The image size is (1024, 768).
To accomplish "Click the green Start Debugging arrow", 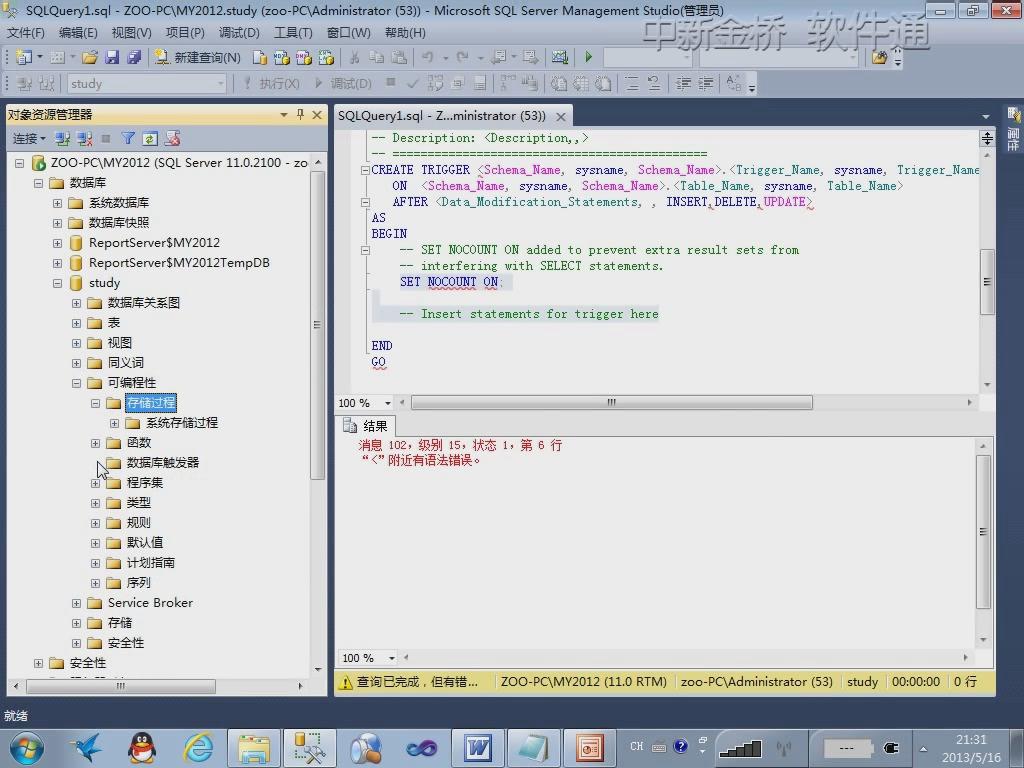I will [588, 57].
